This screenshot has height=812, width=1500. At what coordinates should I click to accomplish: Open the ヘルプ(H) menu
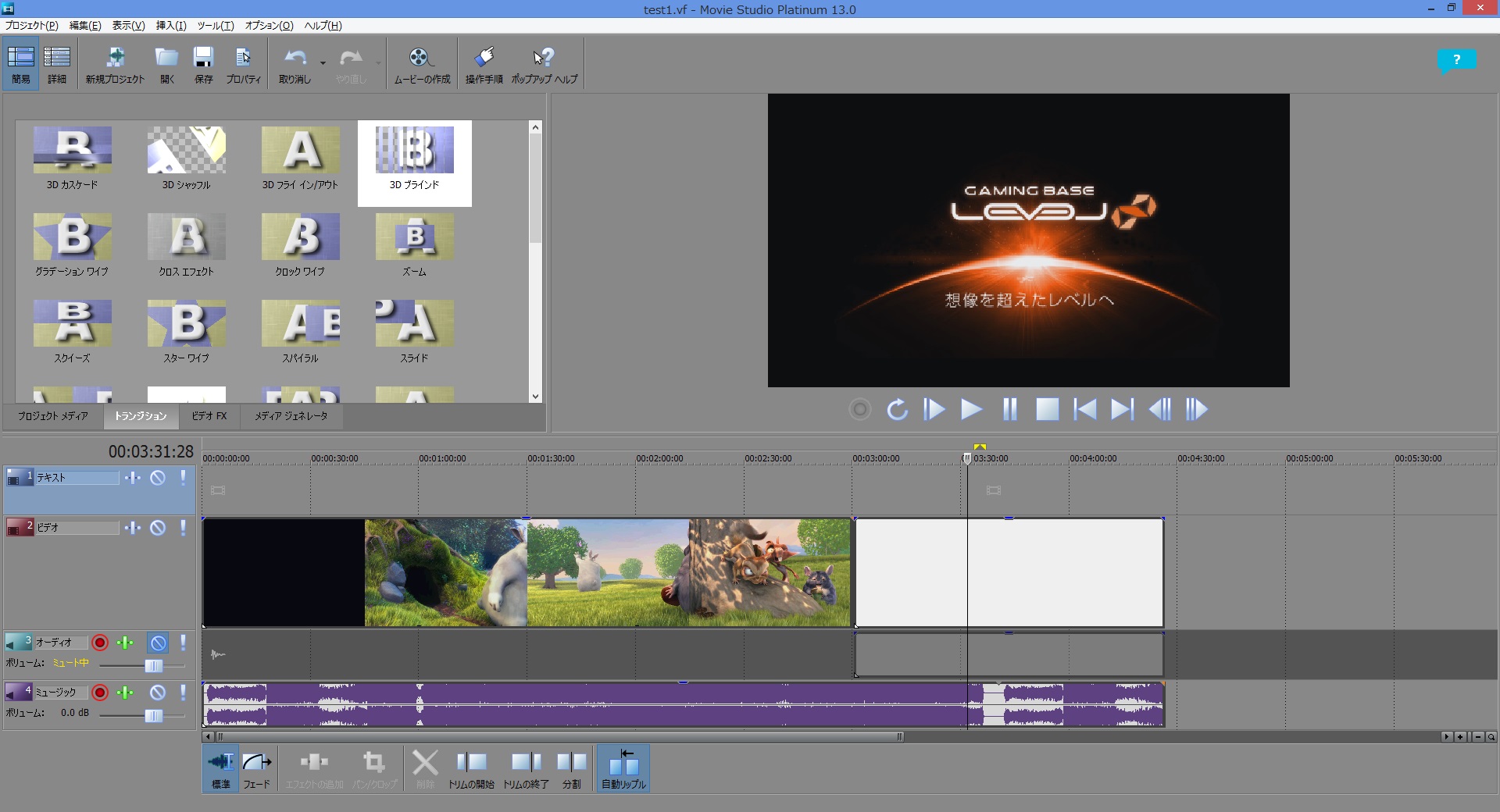point(323,25)
